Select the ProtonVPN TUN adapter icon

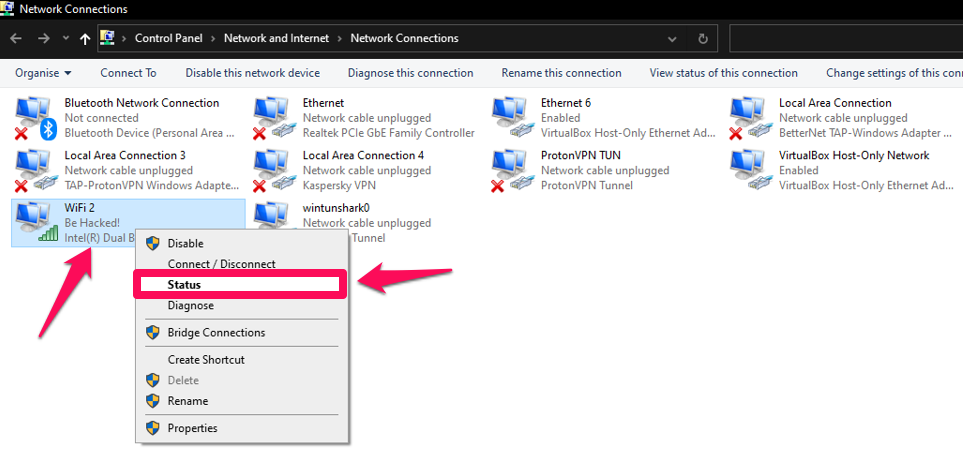(x=512, y=171)
